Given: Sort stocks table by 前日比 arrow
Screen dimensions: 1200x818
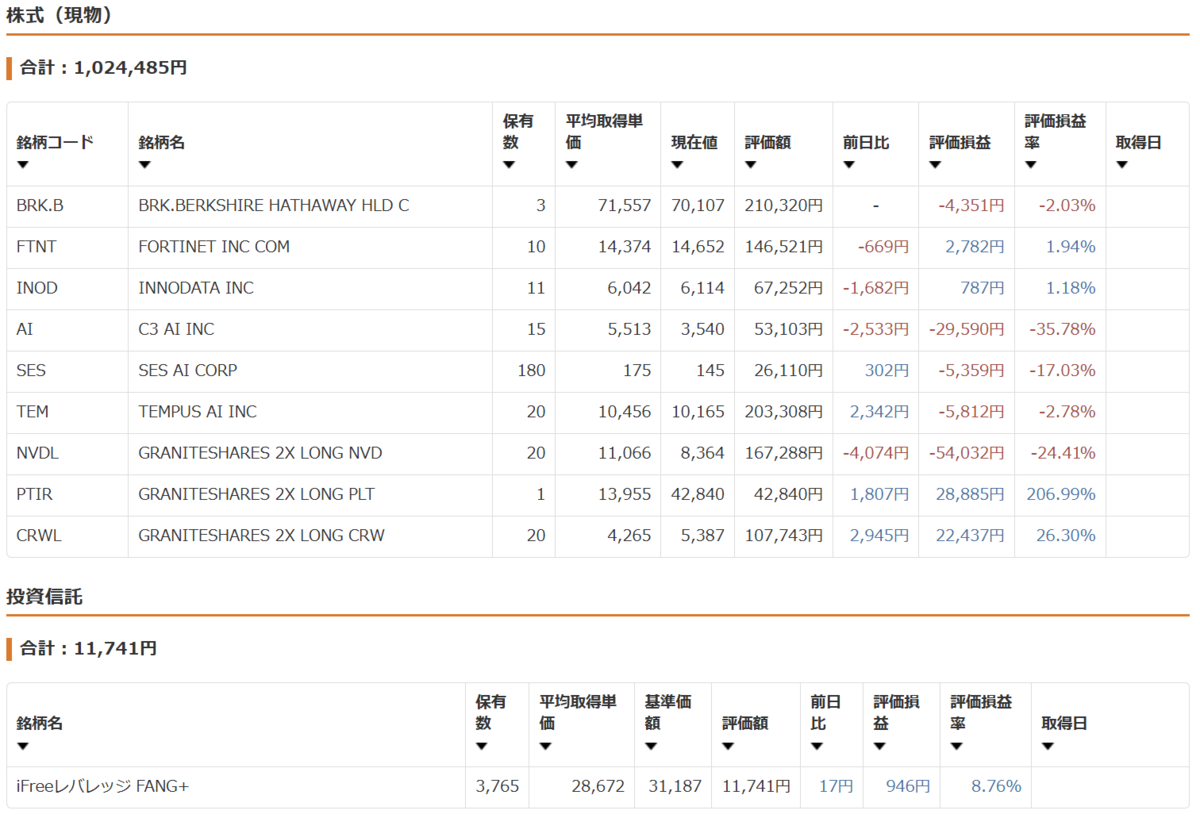Looking at the screenshot, I should pos(848,165).
